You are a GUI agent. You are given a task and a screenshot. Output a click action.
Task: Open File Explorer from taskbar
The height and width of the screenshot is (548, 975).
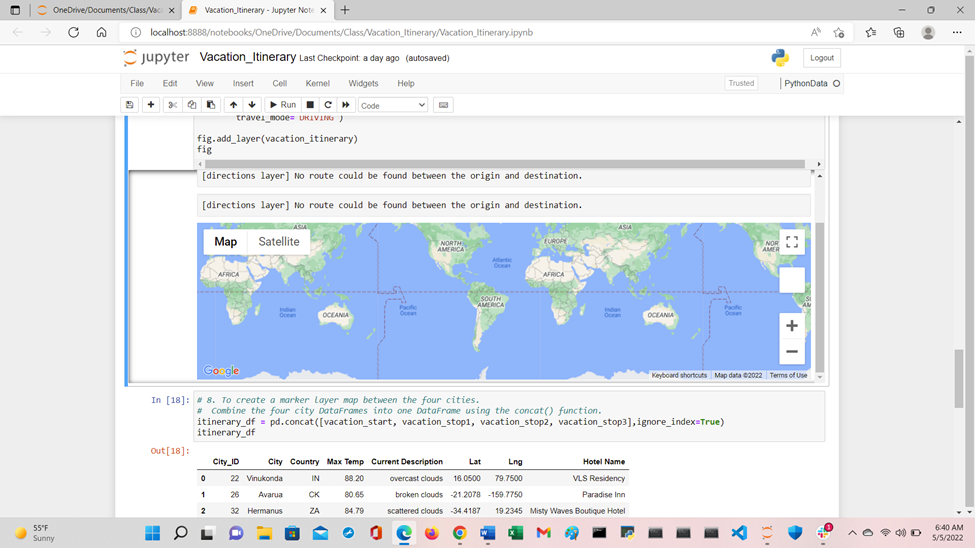264,533
